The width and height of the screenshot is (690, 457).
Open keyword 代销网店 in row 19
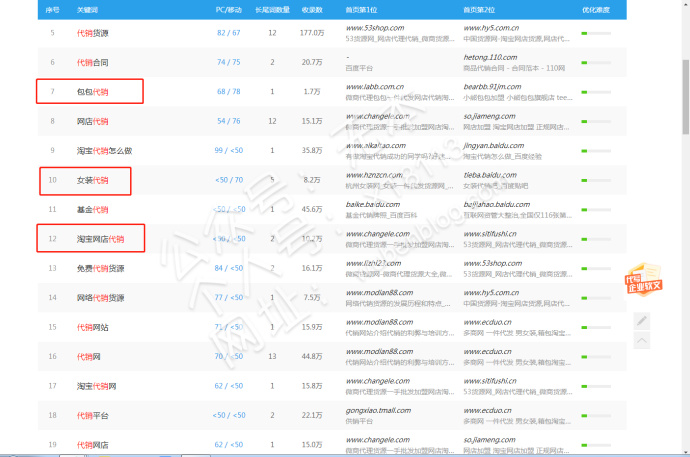click(x=92, y=445)
